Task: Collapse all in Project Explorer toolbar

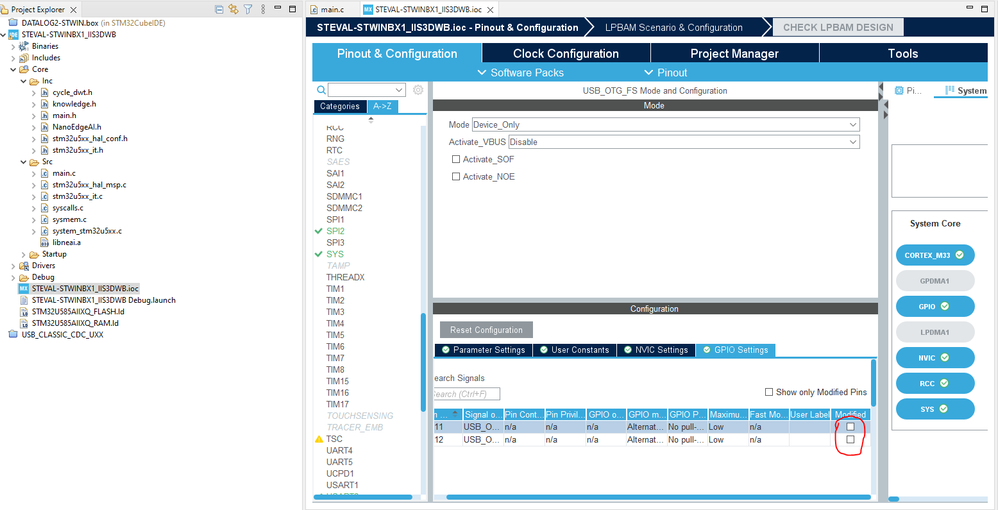Action: tap(219, 10)
